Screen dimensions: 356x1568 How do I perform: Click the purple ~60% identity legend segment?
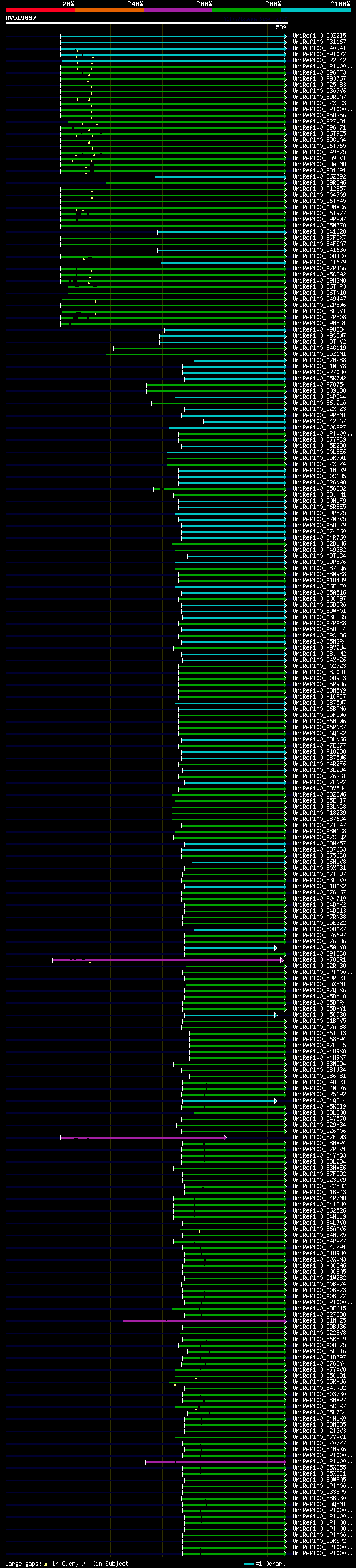(177, 10)
